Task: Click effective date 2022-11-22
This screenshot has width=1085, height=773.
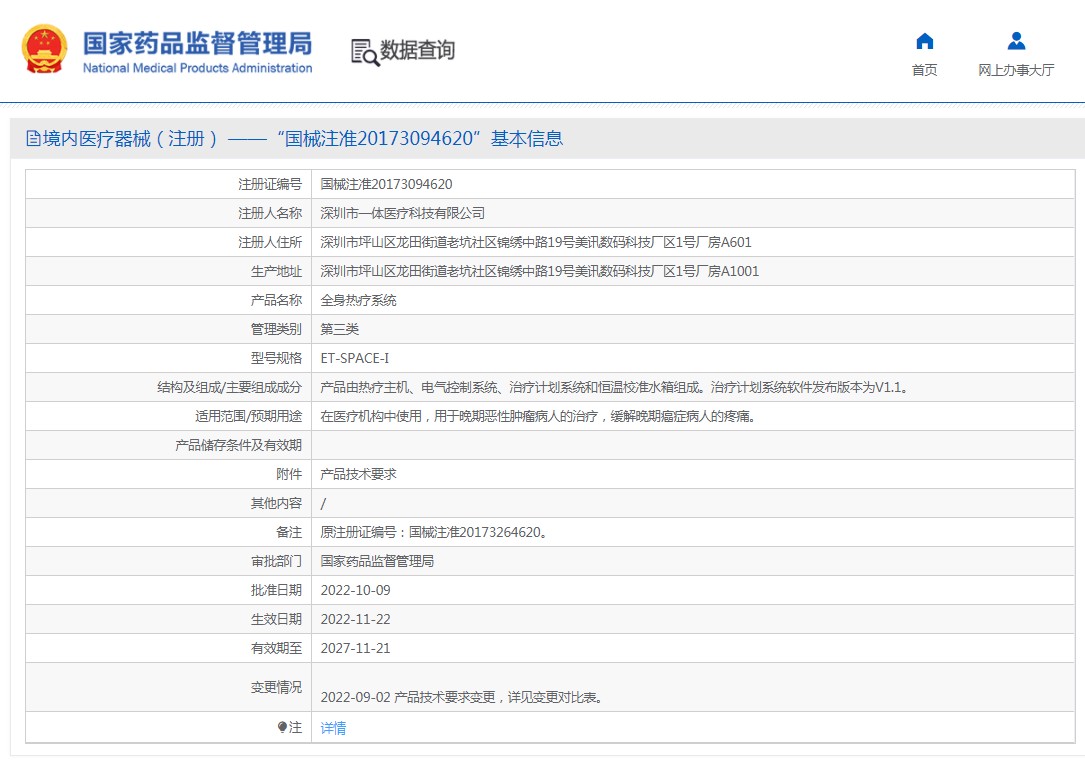Action: [x=355, y=619]
